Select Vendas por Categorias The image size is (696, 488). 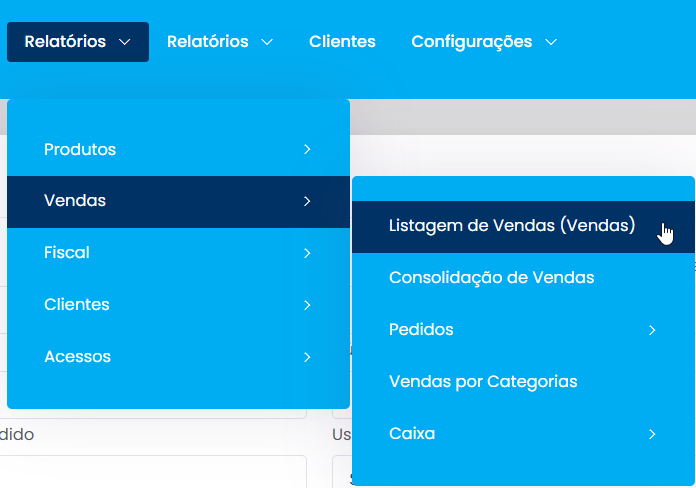click(x=523, y=382)
